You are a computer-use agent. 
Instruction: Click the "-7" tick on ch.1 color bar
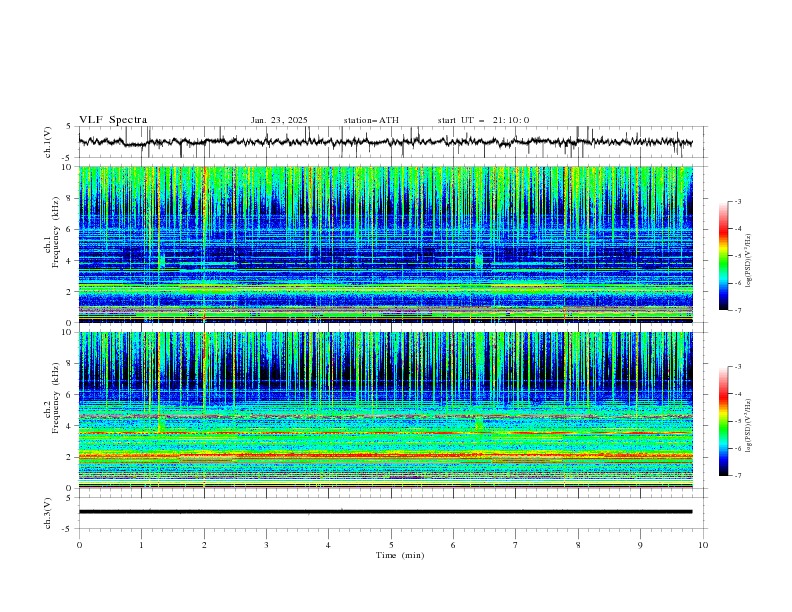pyautogui.click(x=738, y=311)
